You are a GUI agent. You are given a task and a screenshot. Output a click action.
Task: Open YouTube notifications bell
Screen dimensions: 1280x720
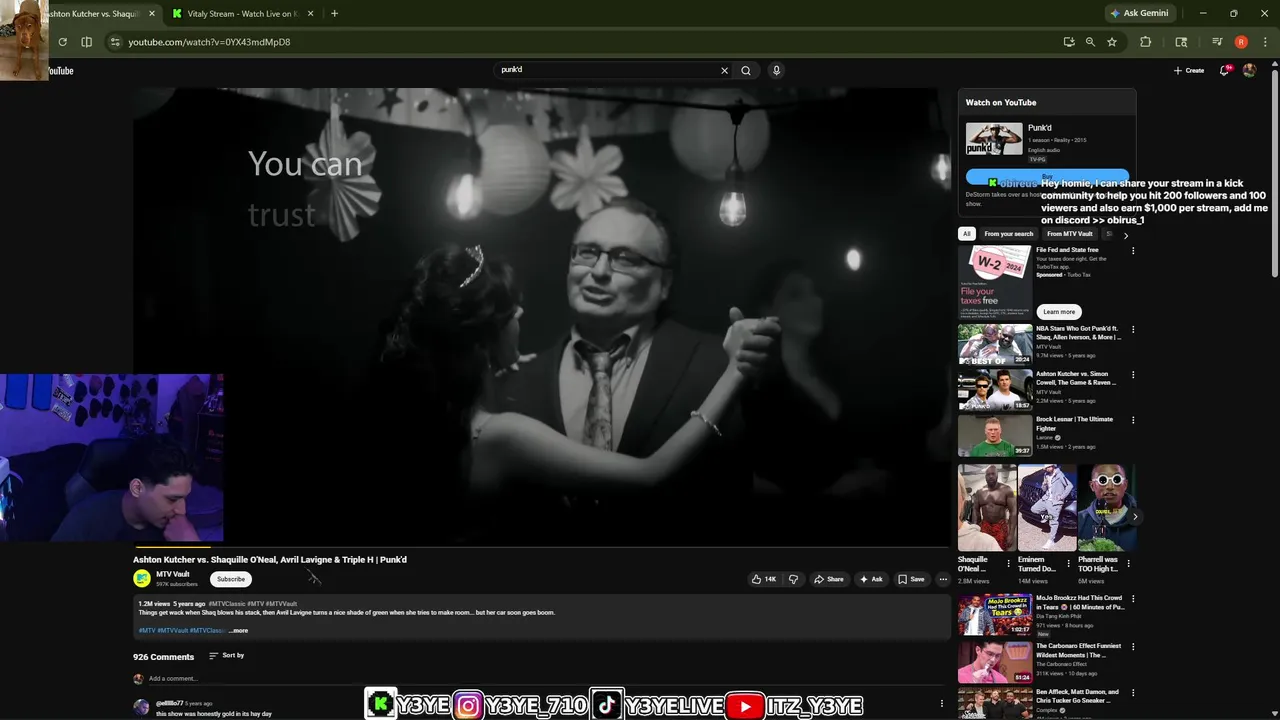pos(1225,70)
